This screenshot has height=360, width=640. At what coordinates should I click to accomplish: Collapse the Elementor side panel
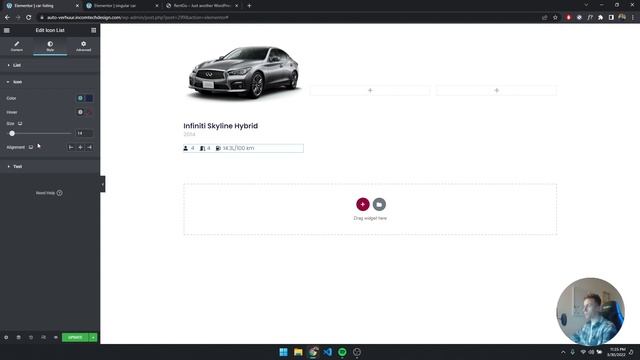coord(102,184)
